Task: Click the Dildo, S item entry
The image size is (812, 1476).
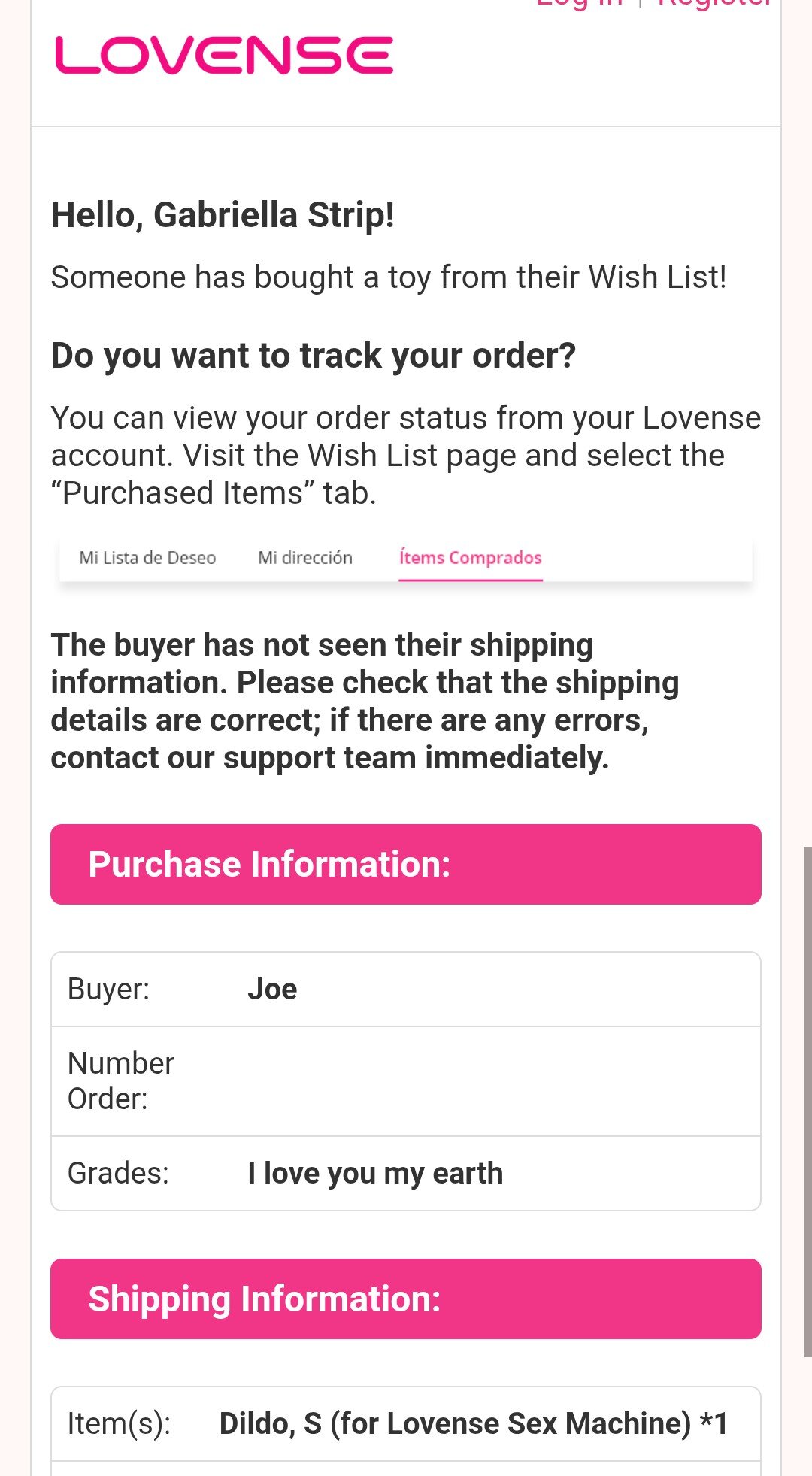Action: point(473,1423)
